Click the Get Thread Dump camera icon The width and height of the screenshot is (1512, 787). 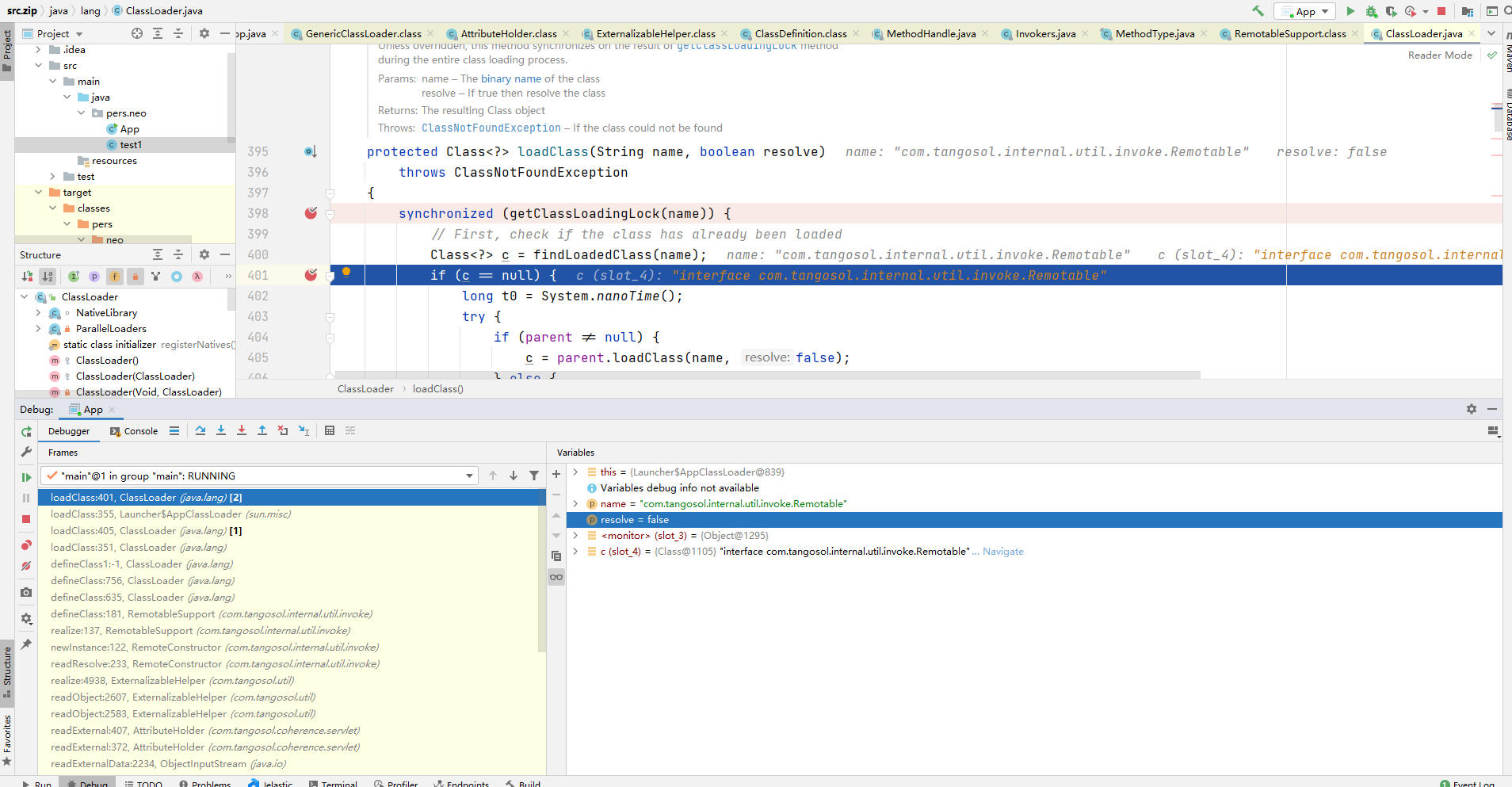(x=26, y=592)
